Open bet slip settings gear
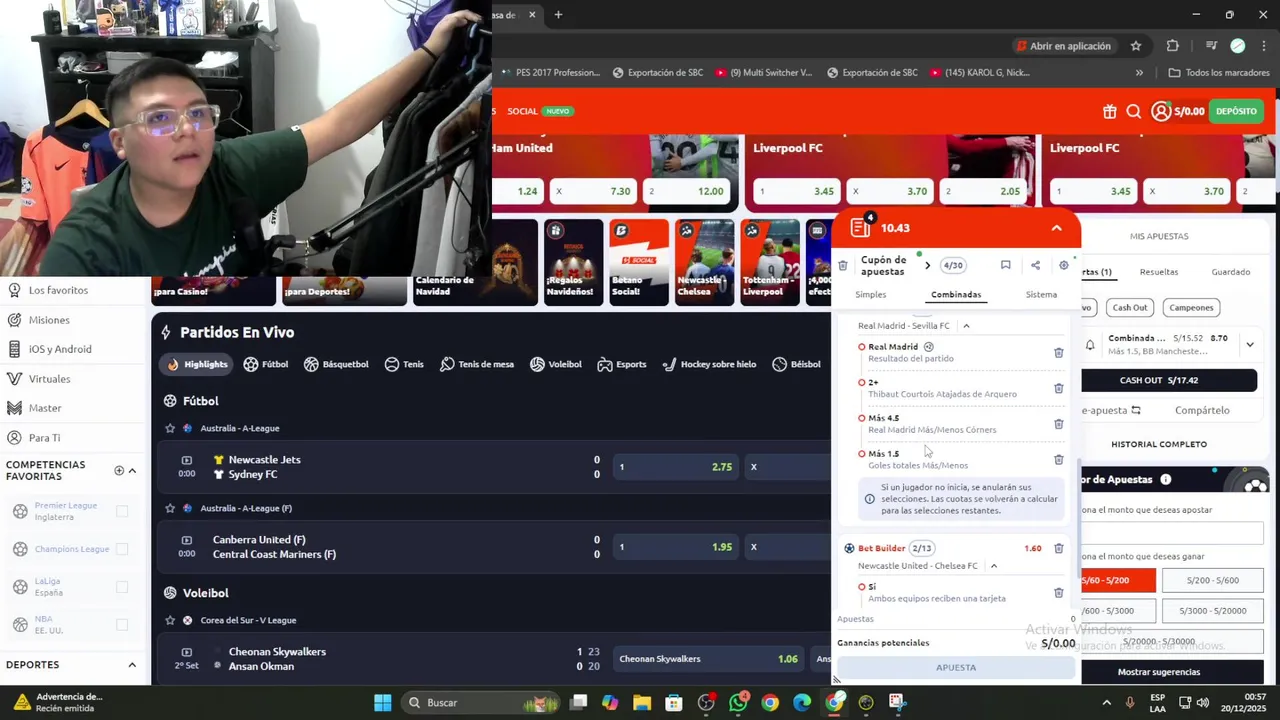Screen dimensions: 1280x720 pos(1064,265)
